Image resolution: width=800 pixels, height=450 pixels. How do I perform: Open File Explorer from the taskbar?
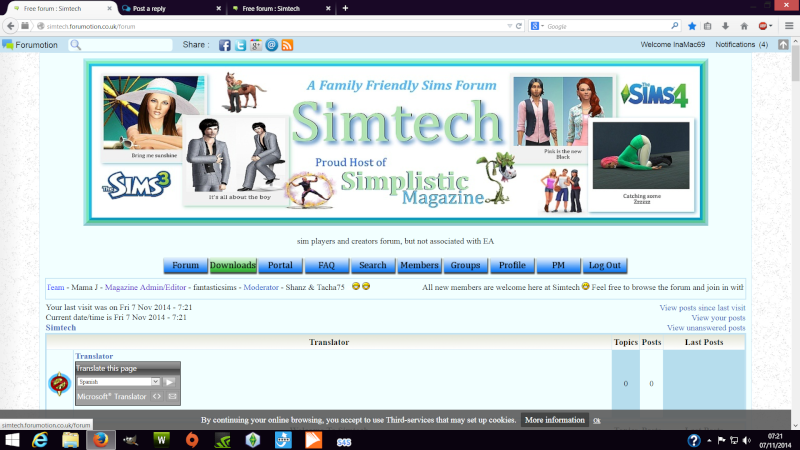tap(70, 440)
